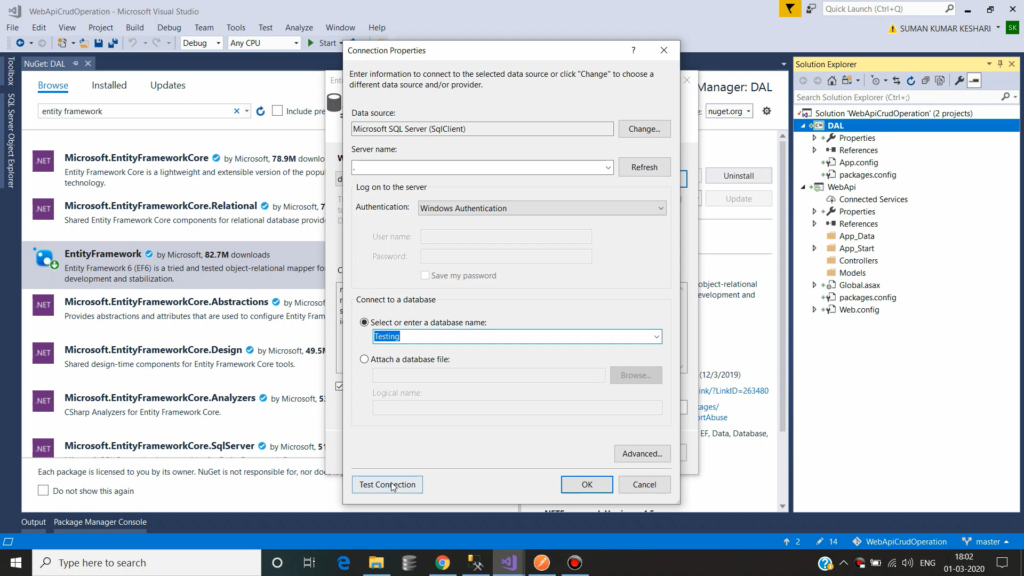The image size is (1024, 576).
Task: Click the Navigate Backward toolbar icon
Action: click(20, 43)
